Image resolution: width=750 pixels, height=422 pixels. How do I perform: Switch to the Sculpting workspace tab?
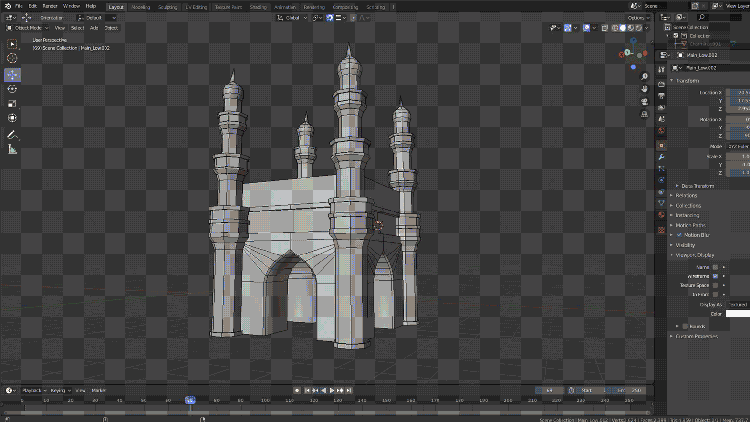(x=168, y=6)
